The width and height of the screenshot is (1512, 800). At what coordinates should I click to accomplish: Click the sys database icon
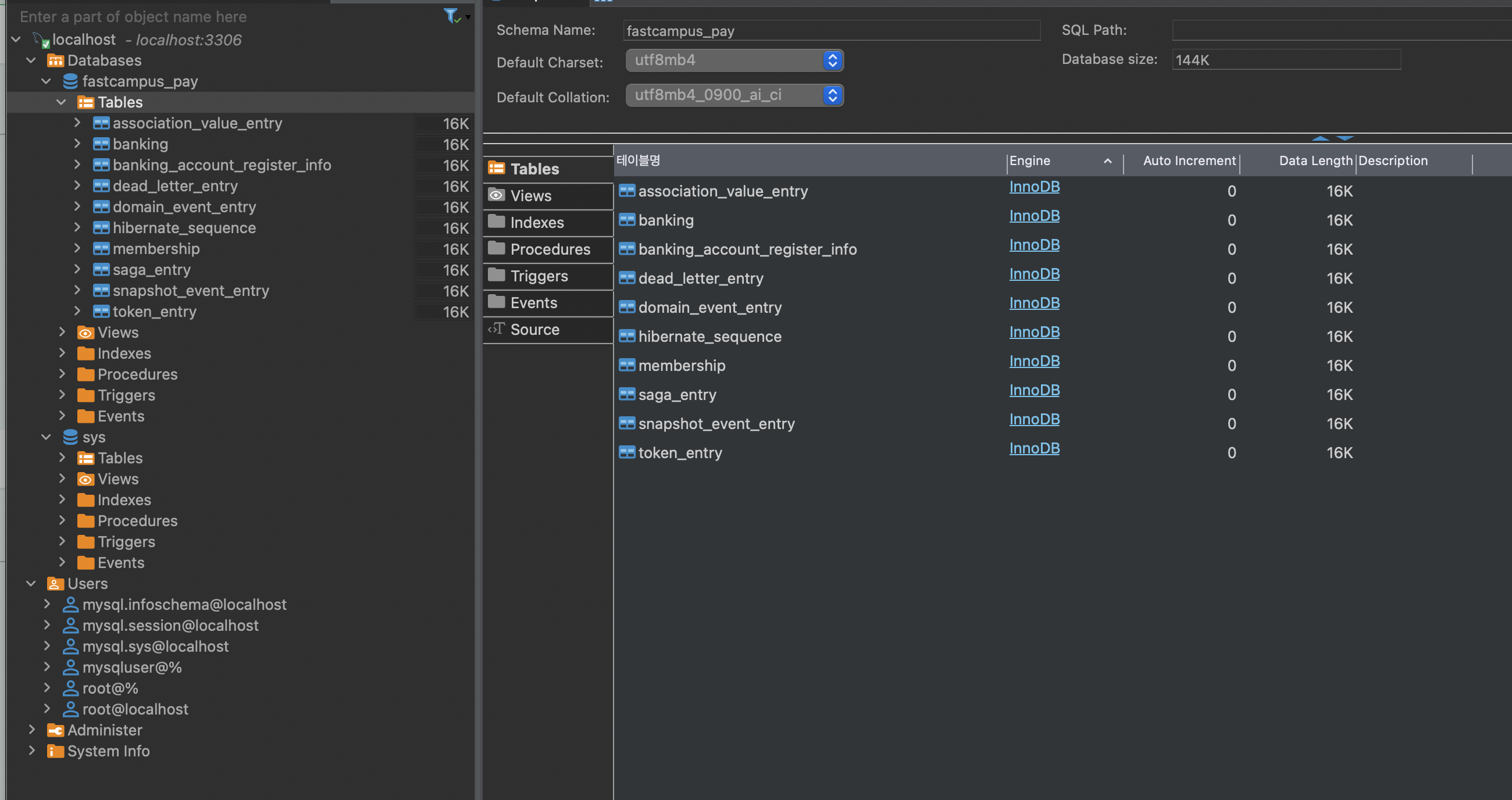coord(70,437)
